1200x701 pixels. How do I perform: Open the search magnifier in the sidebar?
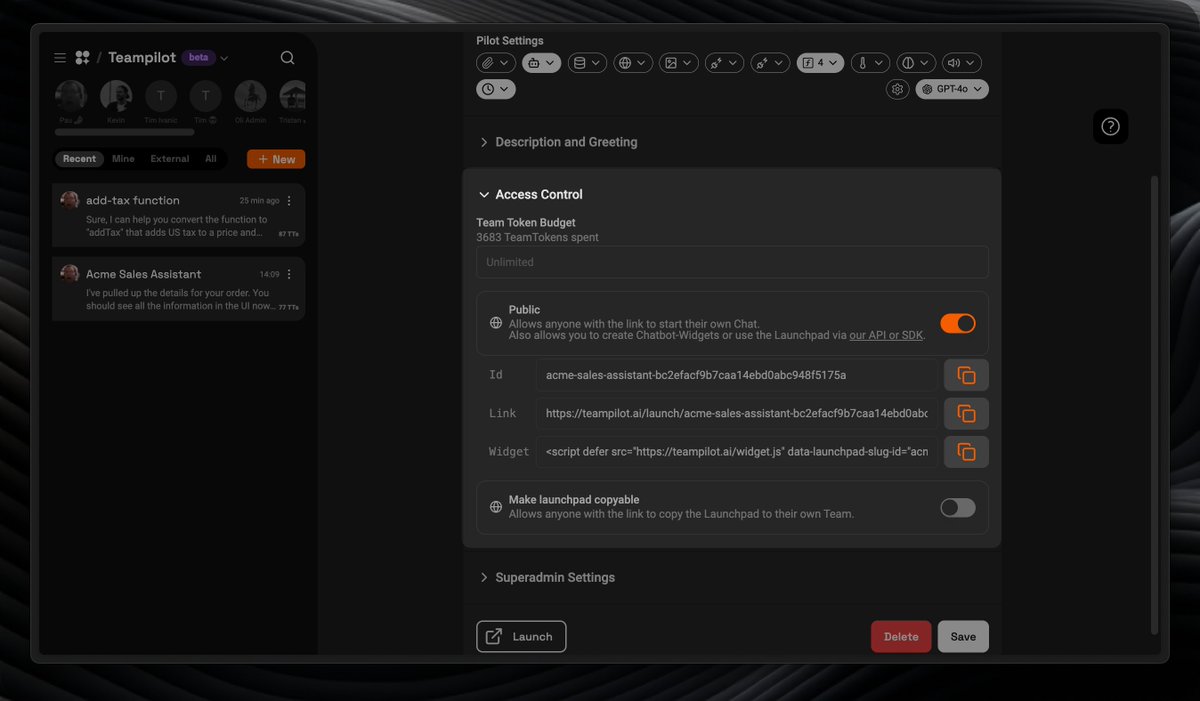tap(287, 58)
